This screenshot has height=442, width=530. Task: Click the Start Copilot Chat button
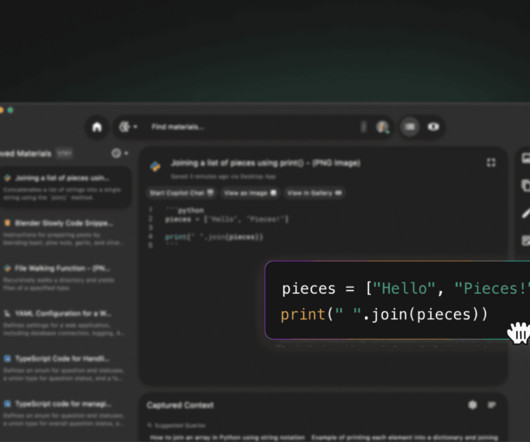click(182, 193)
